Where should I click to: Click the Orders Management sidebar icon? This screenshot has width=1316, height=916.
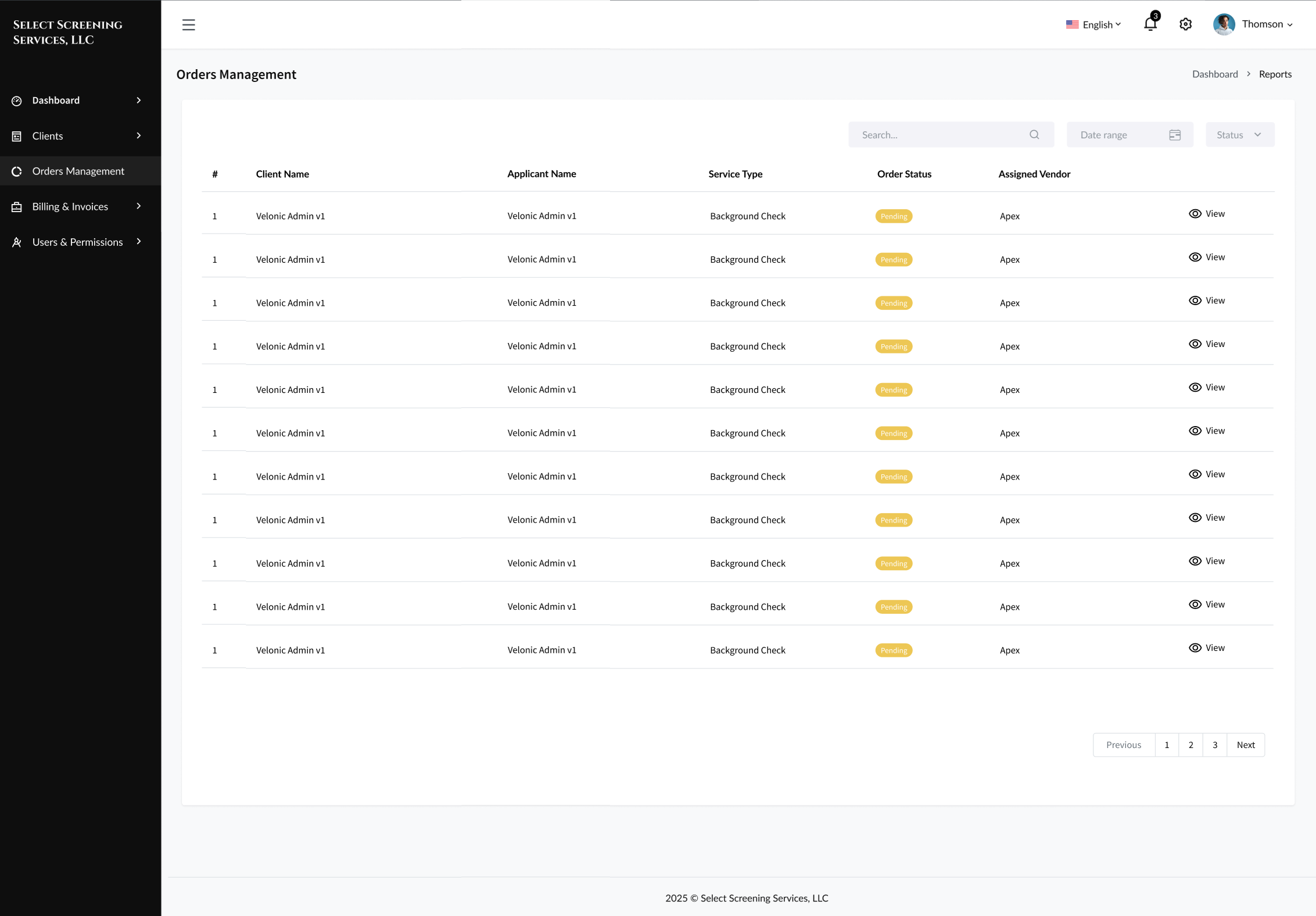click(17, 171)
